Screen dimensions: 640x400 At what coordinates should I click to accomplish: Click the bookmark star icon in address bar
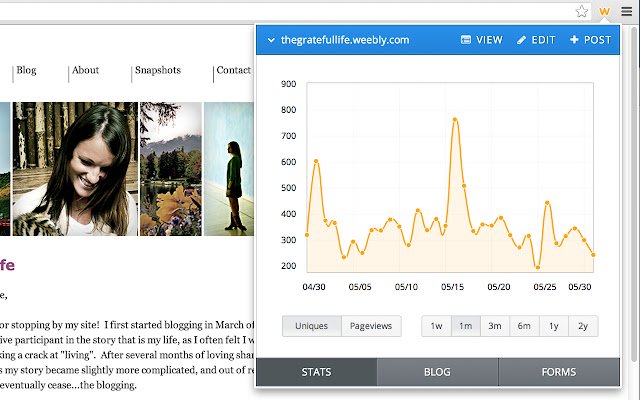point(582,11)
